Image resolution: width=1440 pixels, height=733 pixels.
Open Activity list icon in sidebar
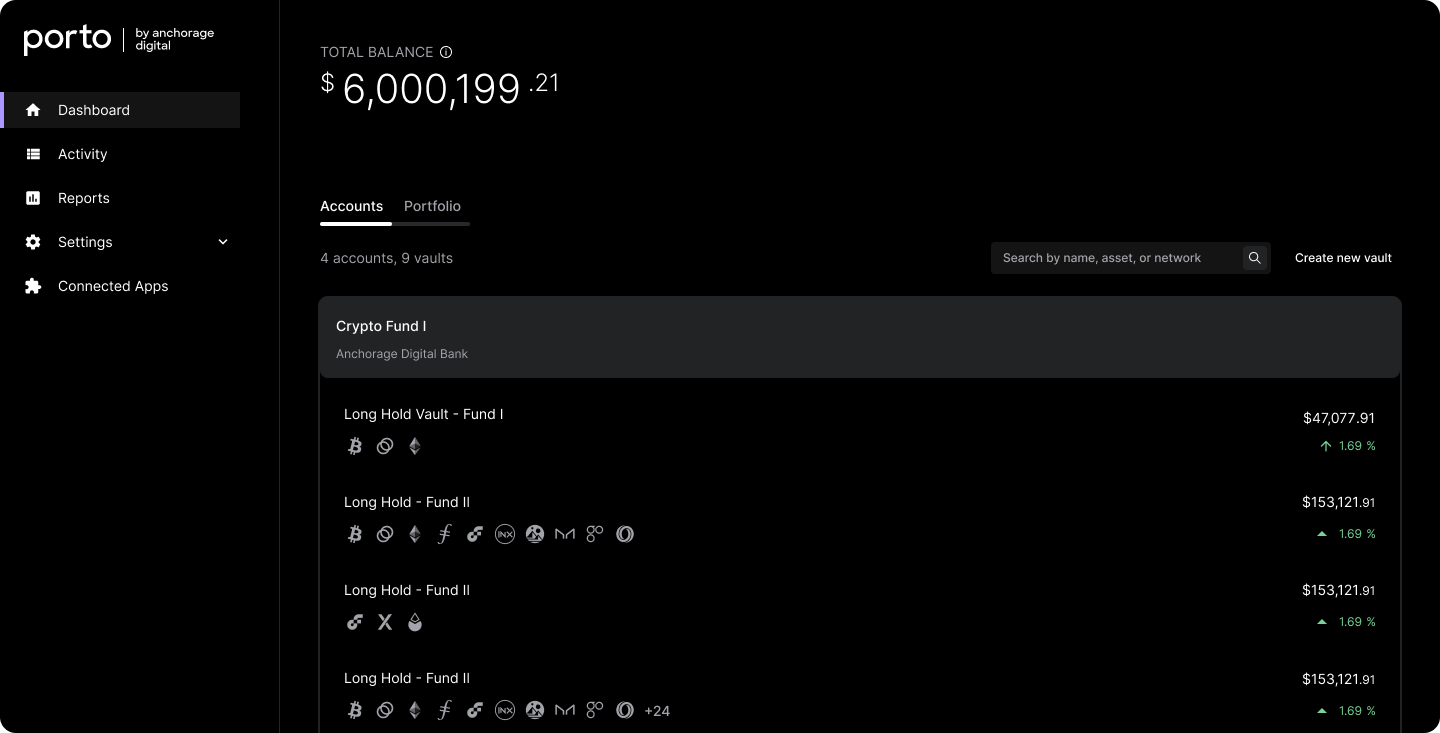[x=33, y=154]
